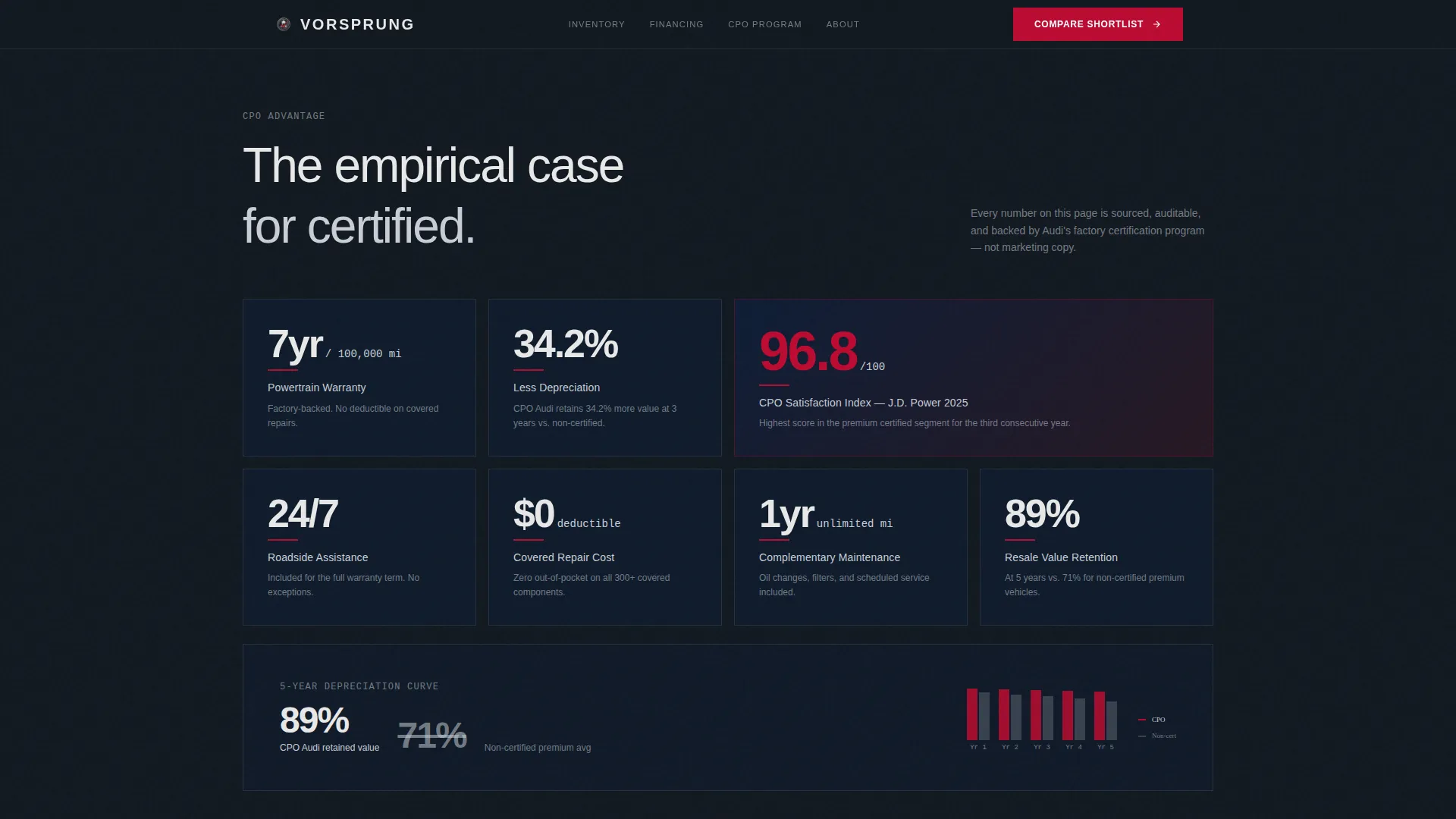Select the 7yr Powertrain Warranty card

359,378
